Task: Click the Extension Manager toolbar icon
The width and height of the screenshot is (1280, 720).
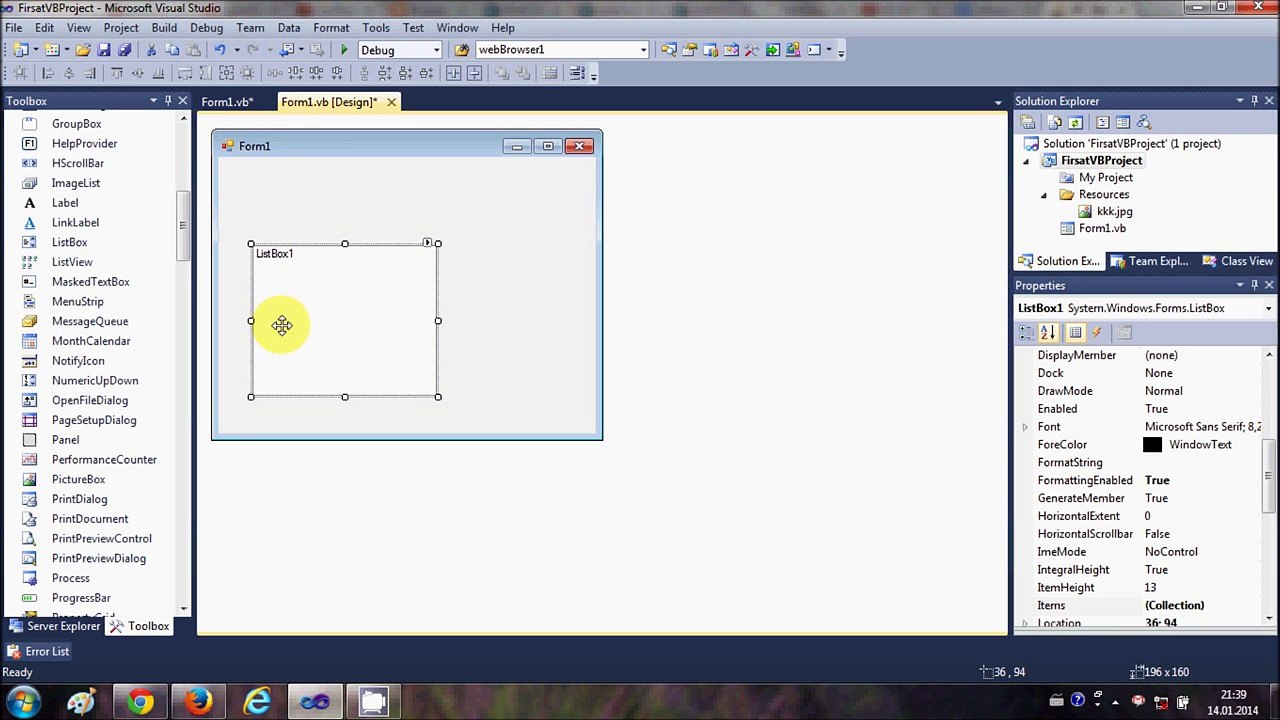Action: (793, 50)
